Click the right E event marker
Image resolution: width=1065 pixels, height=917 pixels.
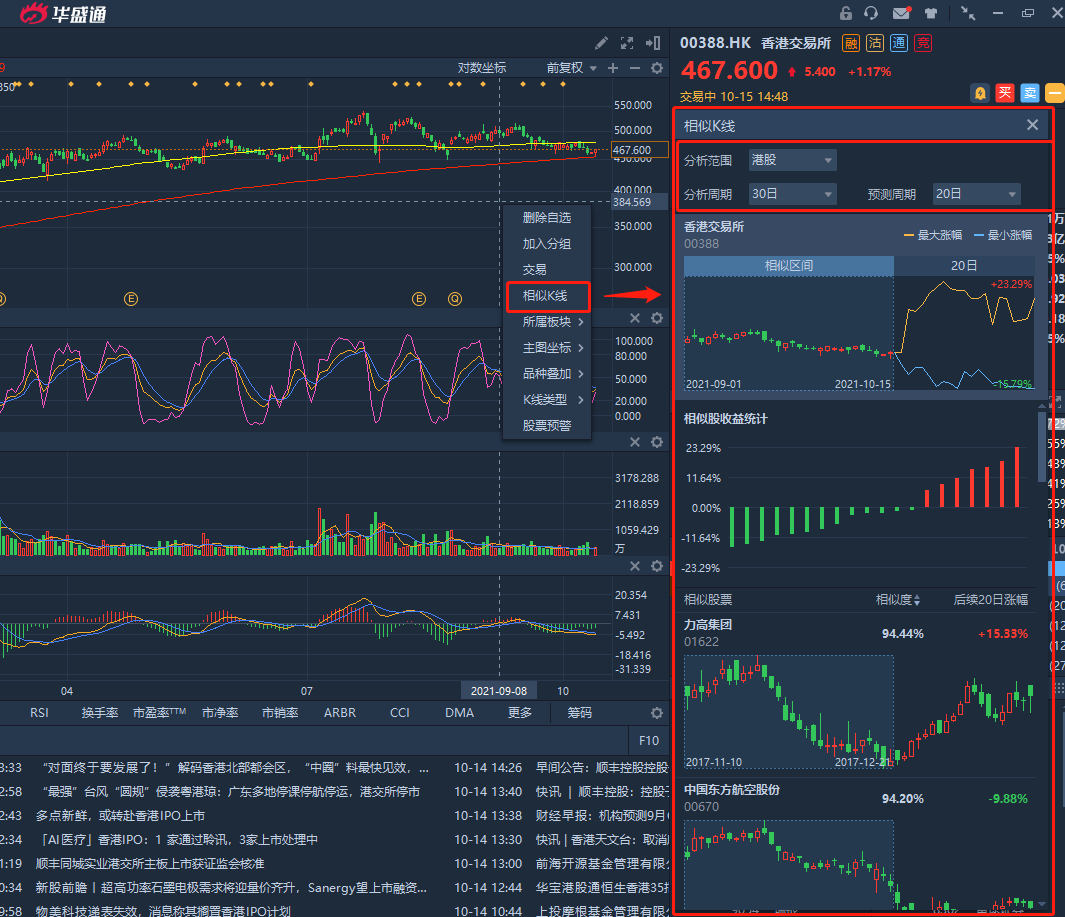419,299
